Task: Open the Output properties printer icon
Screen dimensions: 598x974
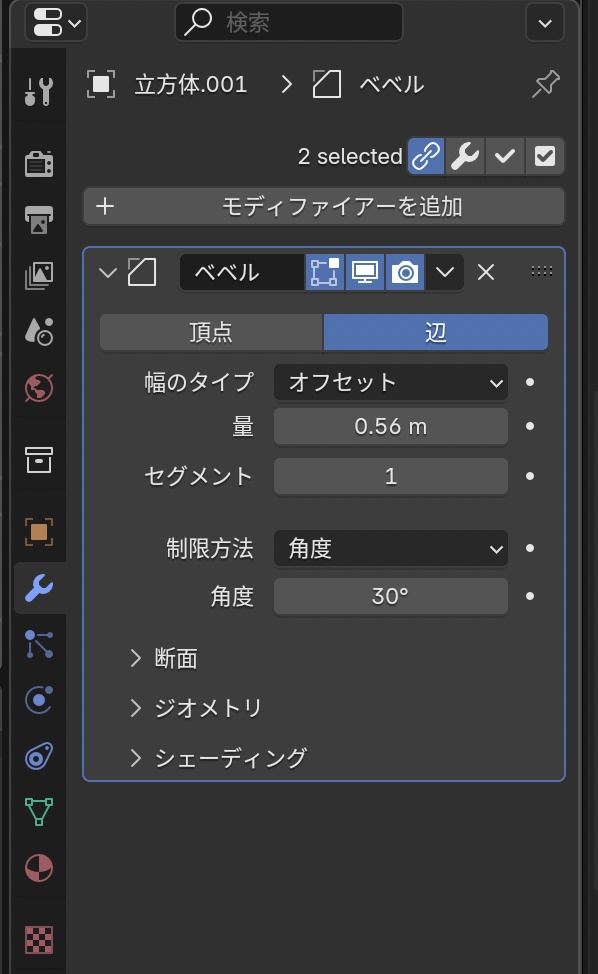Action: 39,218
